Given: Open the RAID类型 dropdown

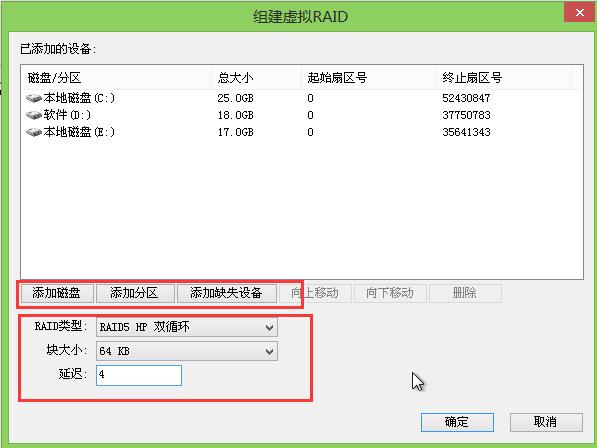Looking at the screenshot, I should 187,327.
